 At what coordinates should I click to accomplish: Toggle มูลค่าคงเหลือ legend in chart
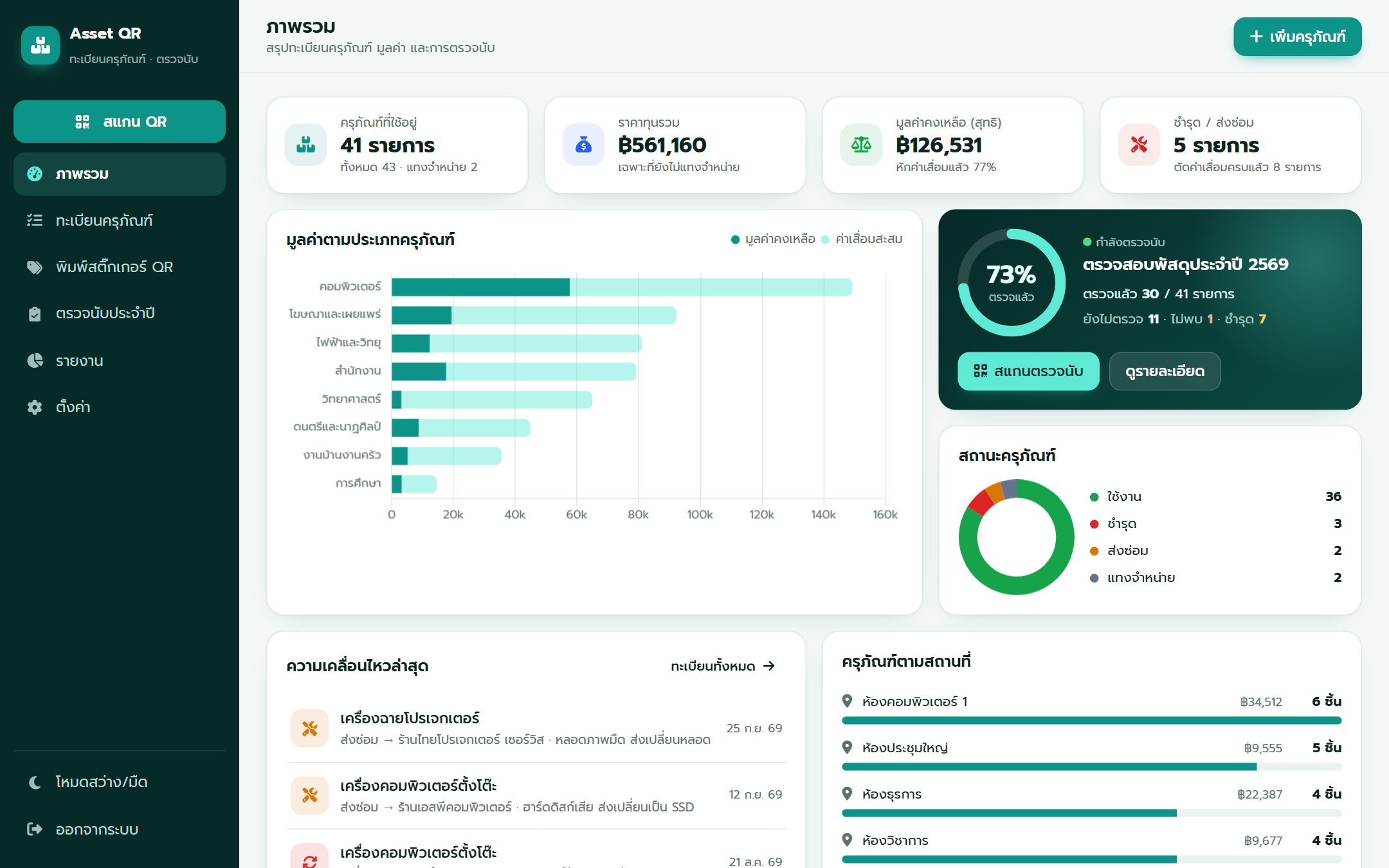point(773,239)
